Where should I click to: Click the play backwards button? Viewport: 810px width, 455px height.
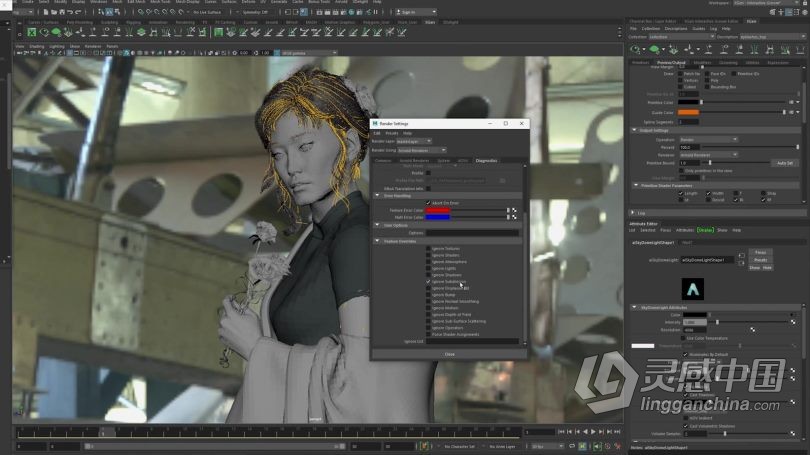pyautogui.click(x=585, y=432)
